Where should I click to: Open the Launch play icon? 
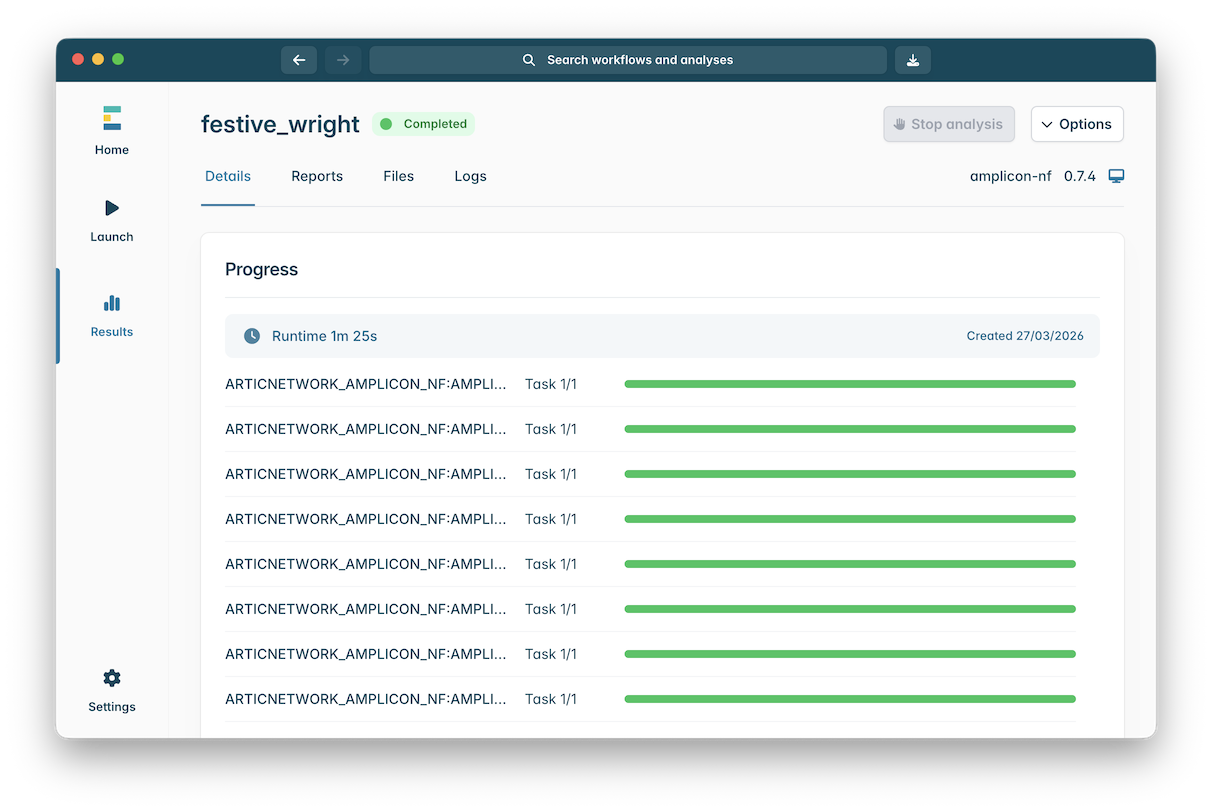pyautogui.click(x=112, y=208)
